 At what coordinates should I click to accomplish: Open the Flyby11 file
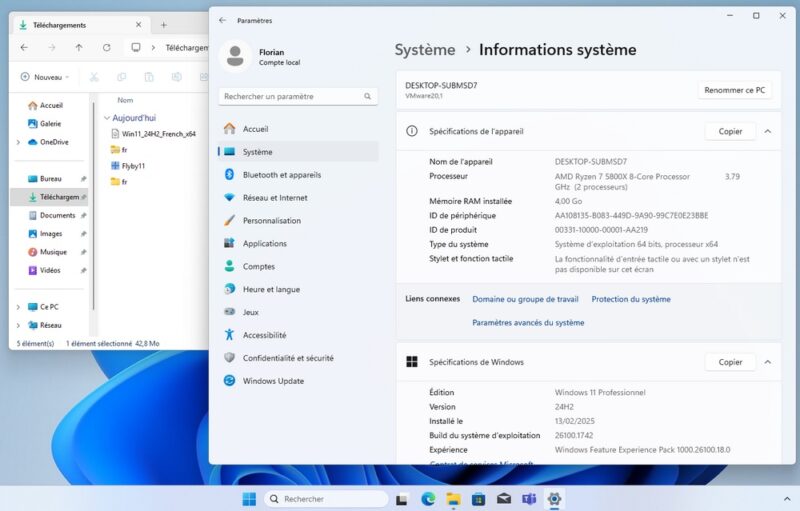click(133, 166)
